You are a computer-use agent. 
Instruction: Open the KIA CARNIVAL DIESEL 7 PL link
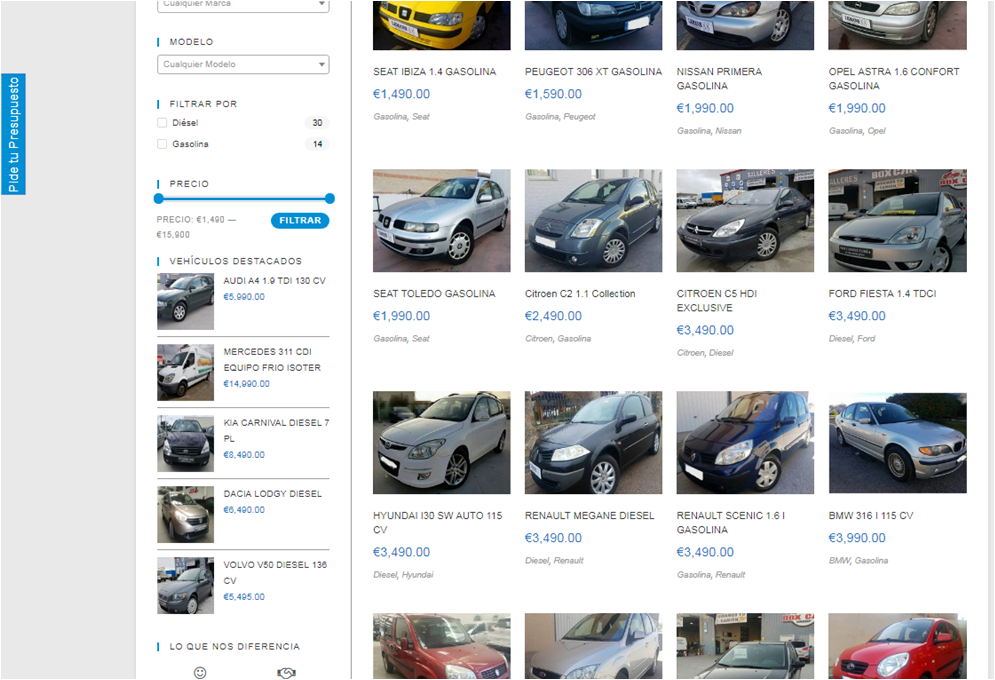276,430
